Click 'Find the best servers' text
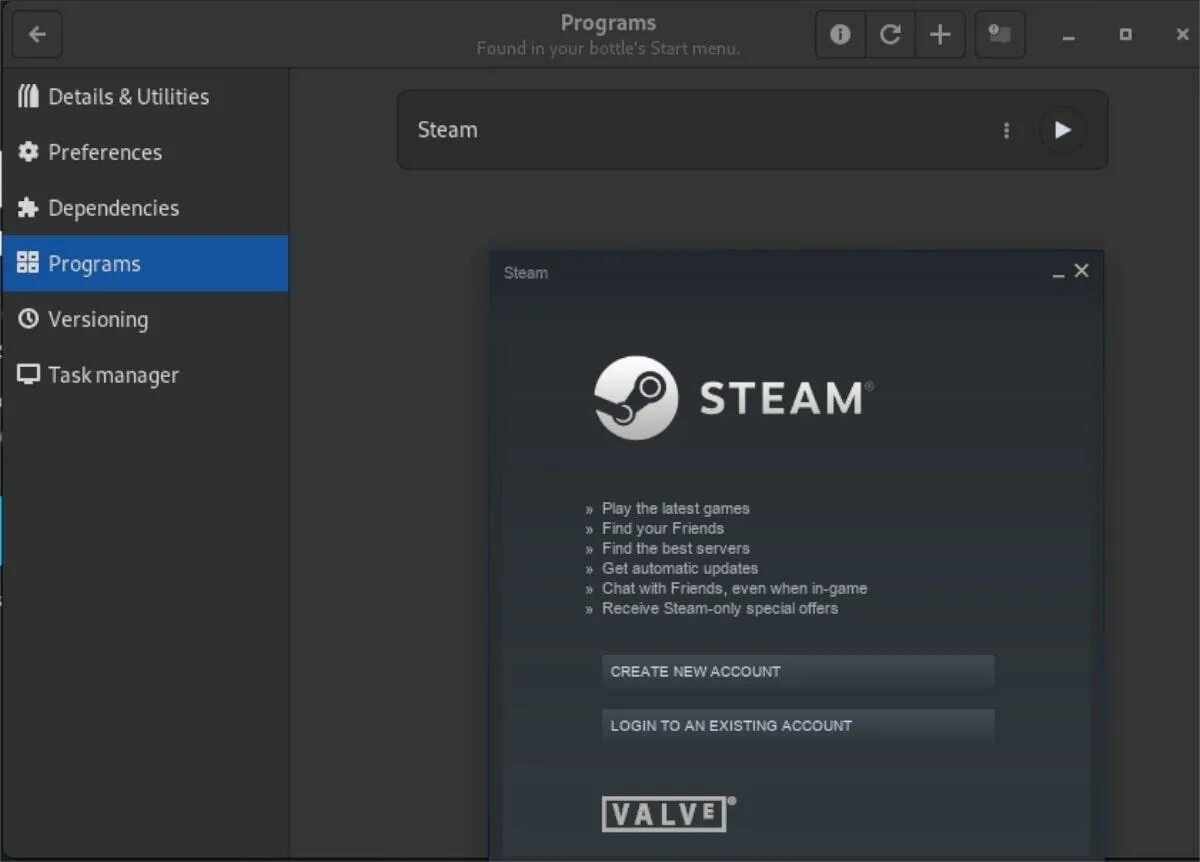This screenshot has height=862, width=1200. coord(675,548)
